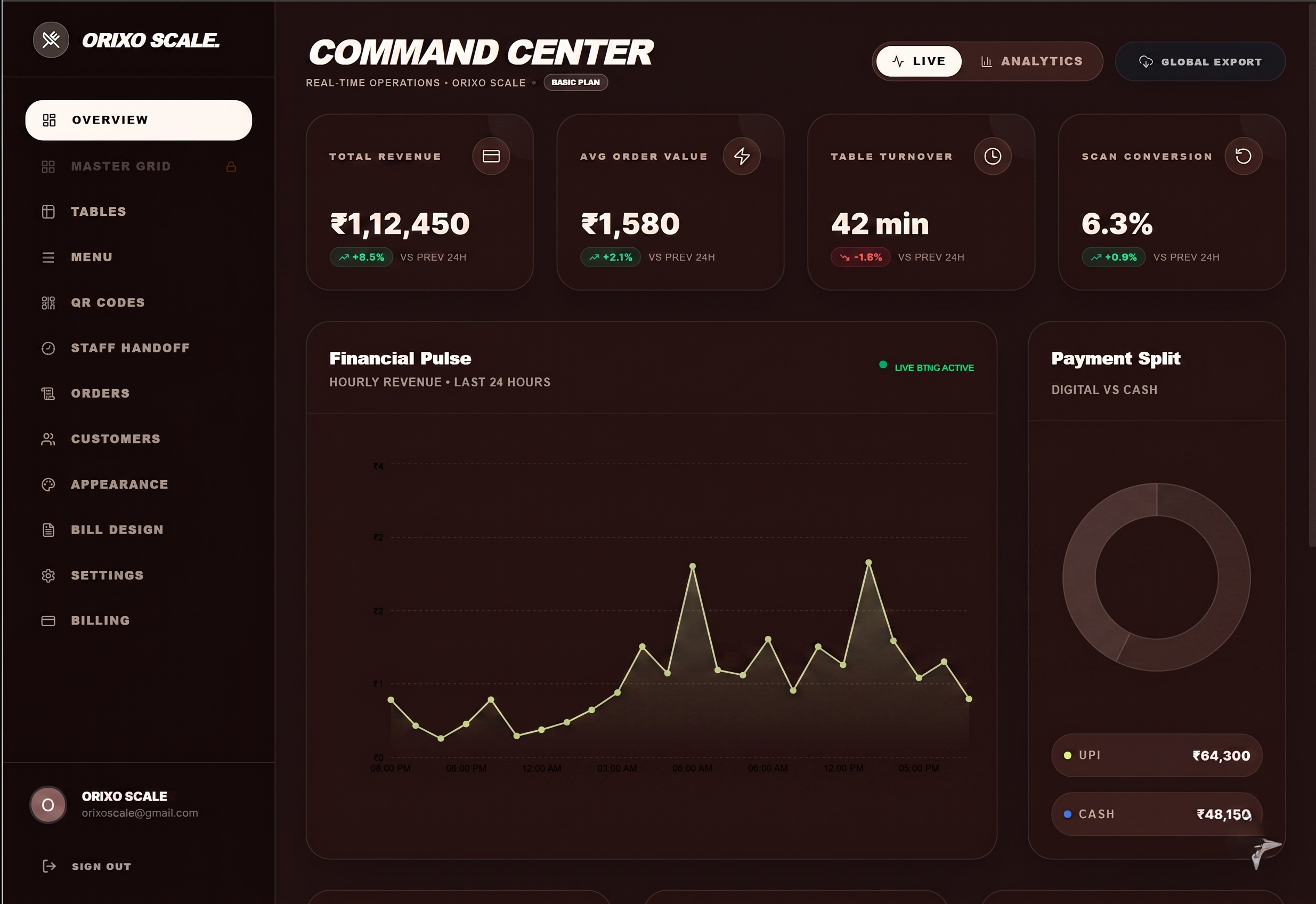Click the Orixo Scale logo icon
Screen dimensions: 1316x904
[51, 39]
